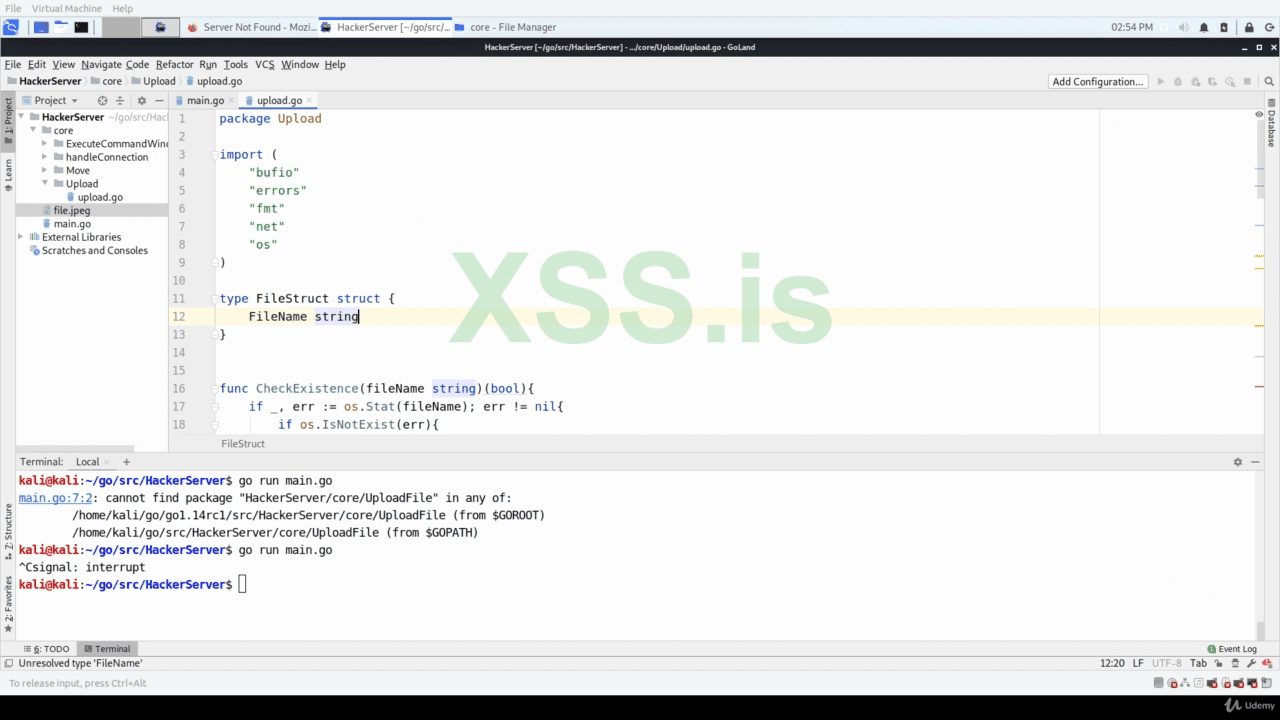The height and width of the screenshot is (720, 1280).
Task: Collapse the Upload folder
Action: (x=45, y=184)
